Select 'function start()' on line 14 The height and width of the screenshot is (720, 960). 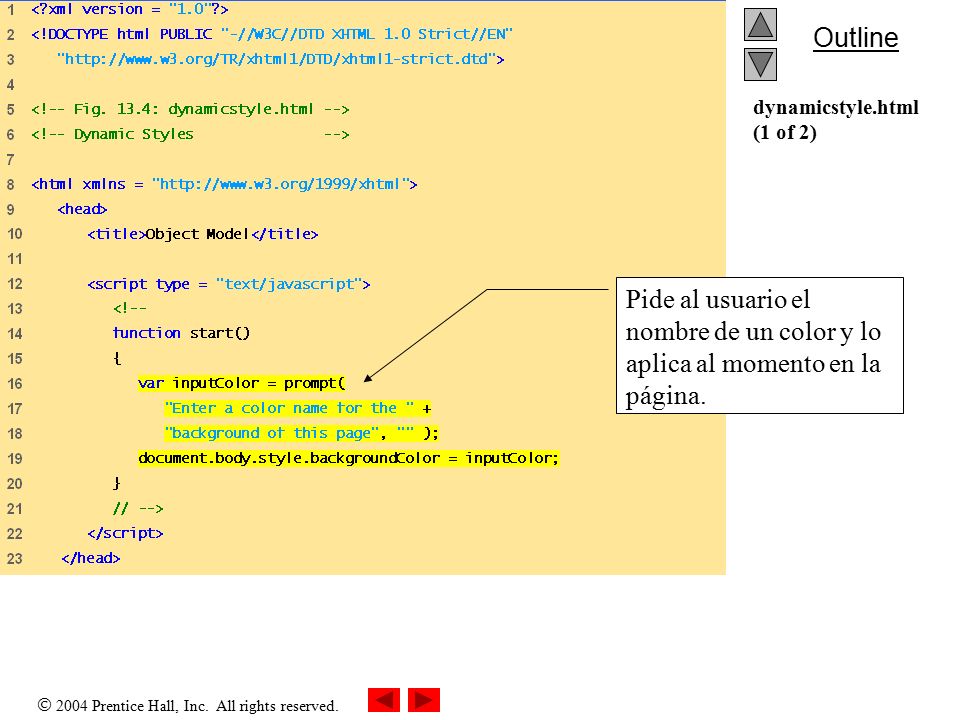coord(181,333)
